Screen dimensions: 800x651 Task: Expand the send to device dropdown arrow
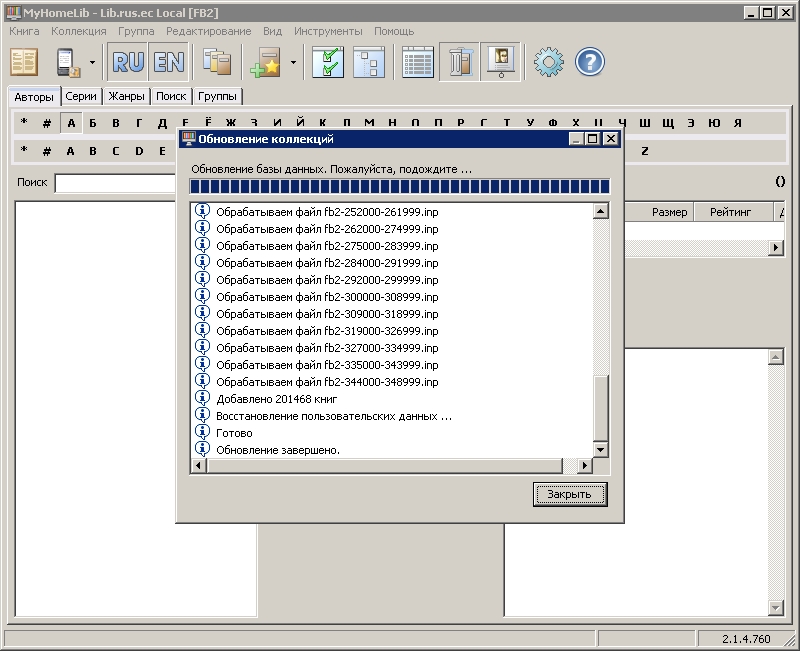[92, 62]
